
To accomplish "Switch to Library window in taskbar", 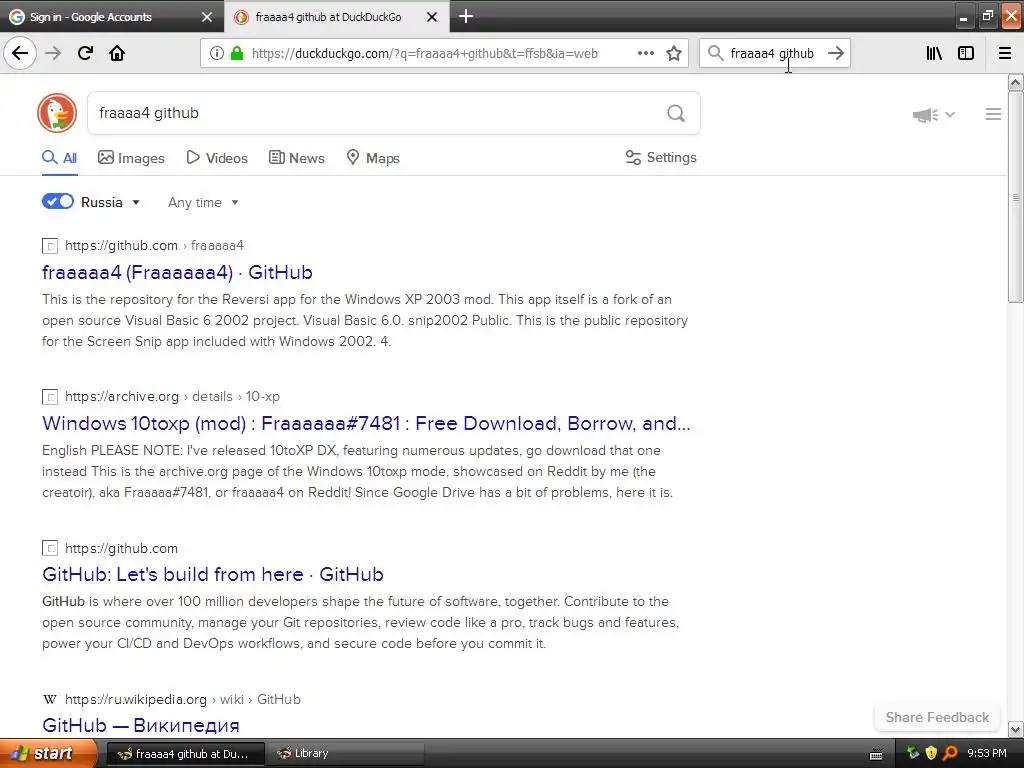I will click(x=345, y=754).
